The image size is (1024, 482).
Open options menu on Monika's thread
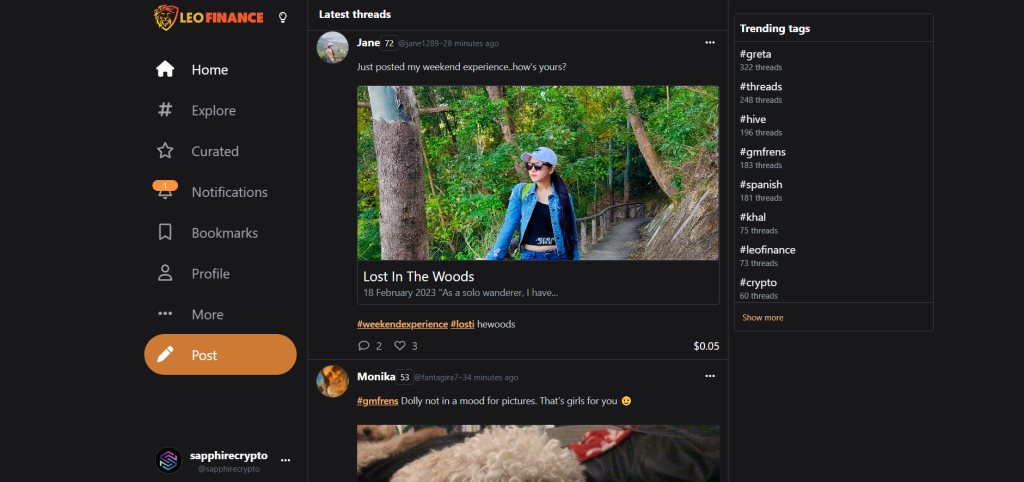point(710,376)
